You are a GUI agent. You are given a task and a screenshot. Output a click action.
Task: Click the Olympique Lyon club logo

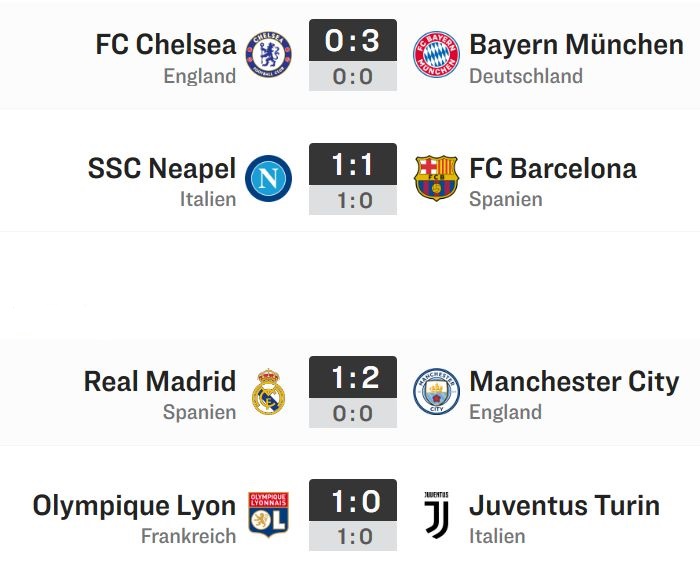(268, 514)
